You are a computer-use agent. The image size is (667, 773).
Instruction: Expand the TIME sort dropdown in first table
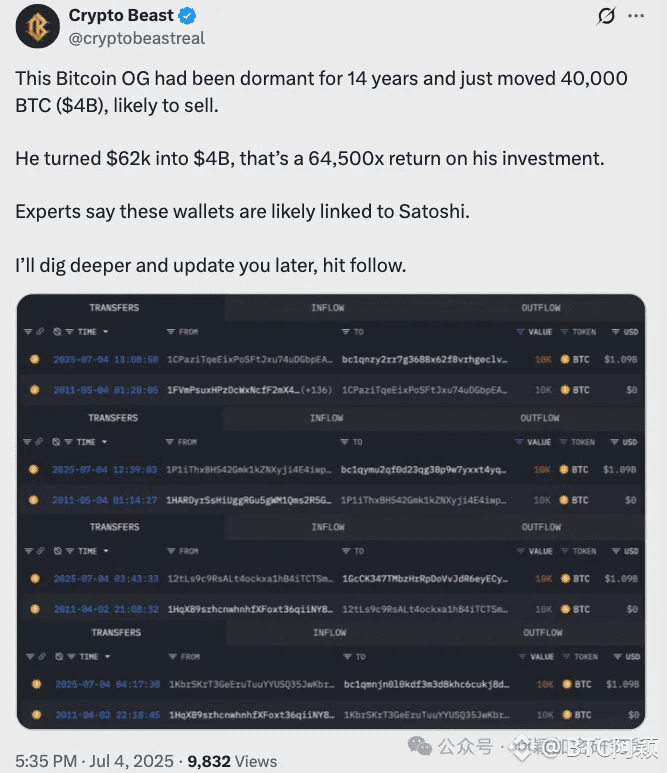click(x=105, y=332)
